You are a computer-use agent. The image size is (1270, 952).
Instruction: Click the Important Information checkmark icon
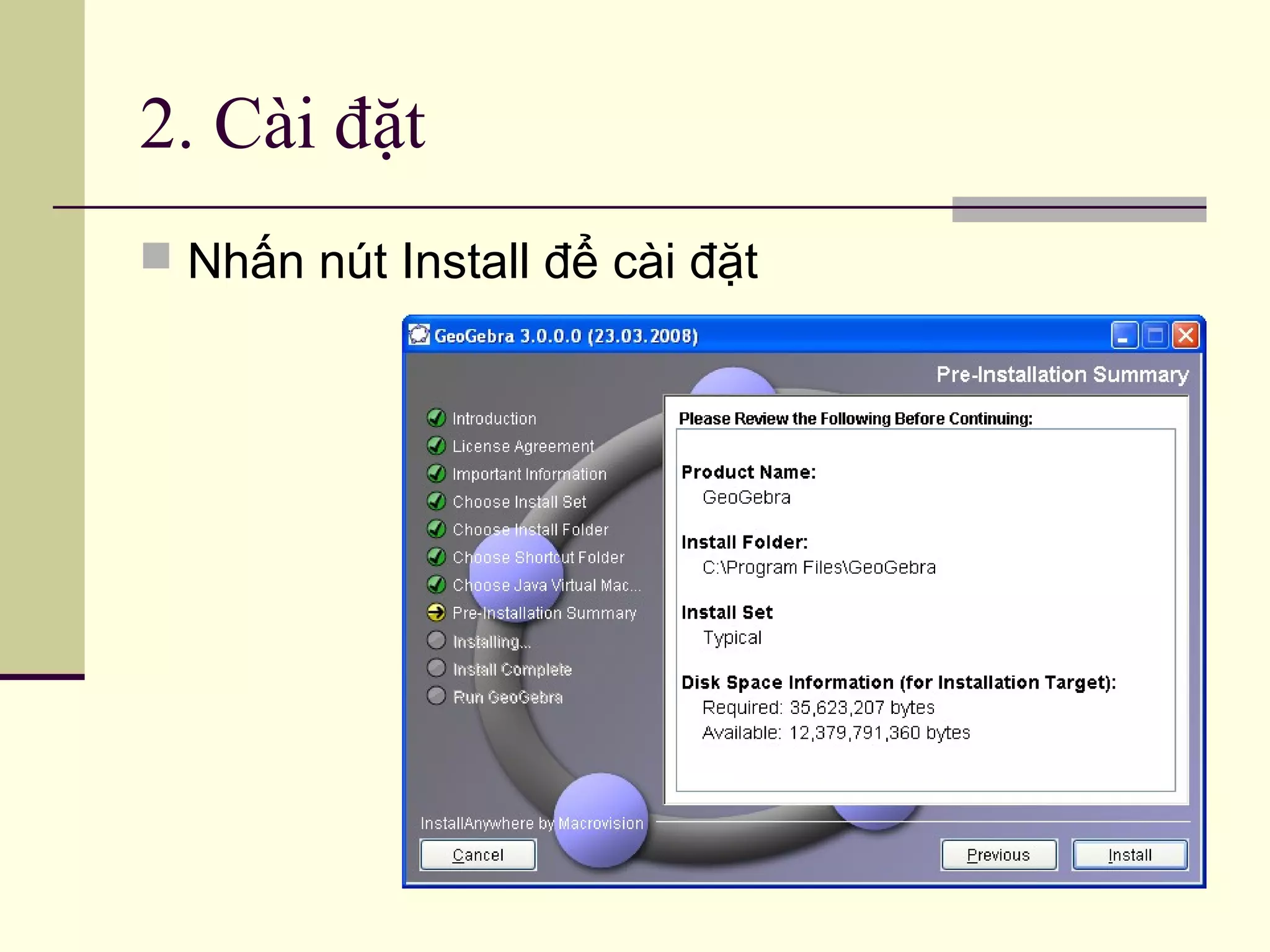point(437,474)
